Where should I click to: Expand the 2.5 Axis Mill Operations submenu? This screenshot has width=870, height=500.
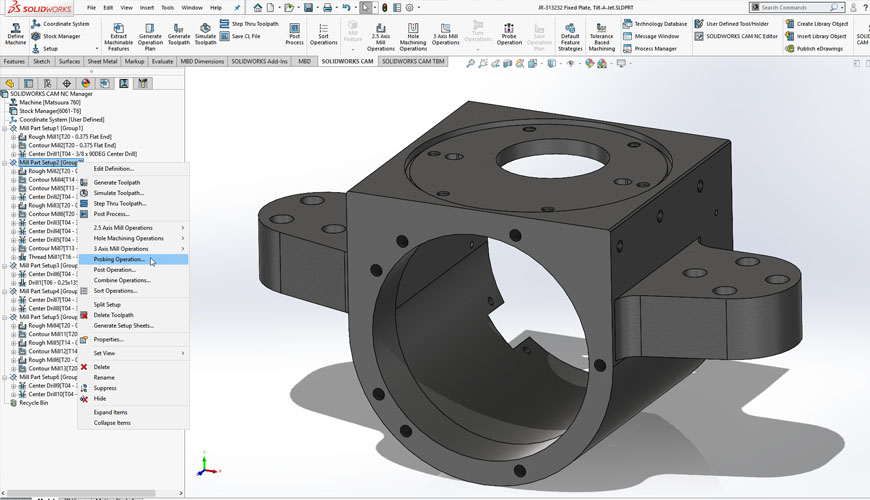(x=123, y=228)
